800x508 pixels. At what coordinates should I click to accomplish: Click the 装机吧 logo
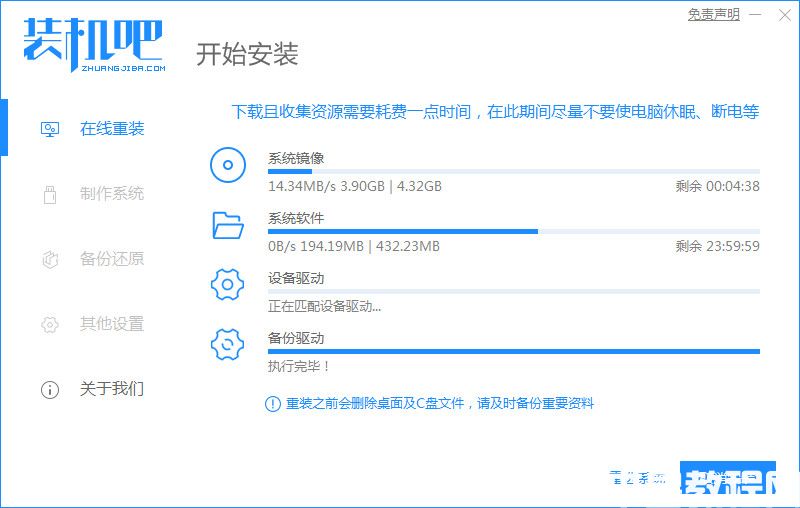[94, 45]
